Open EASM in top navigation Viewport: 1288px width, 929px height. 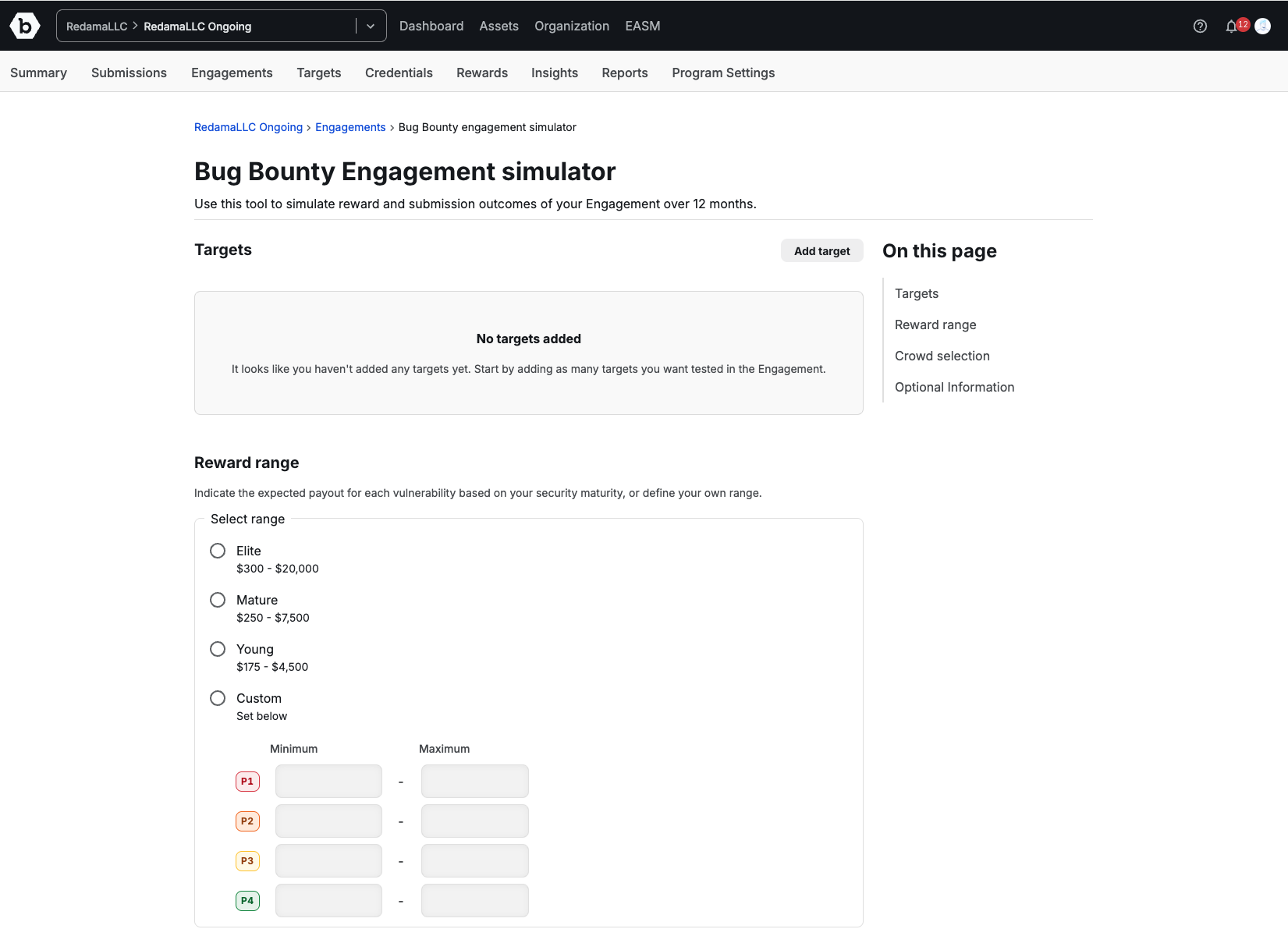pos(643,26)
